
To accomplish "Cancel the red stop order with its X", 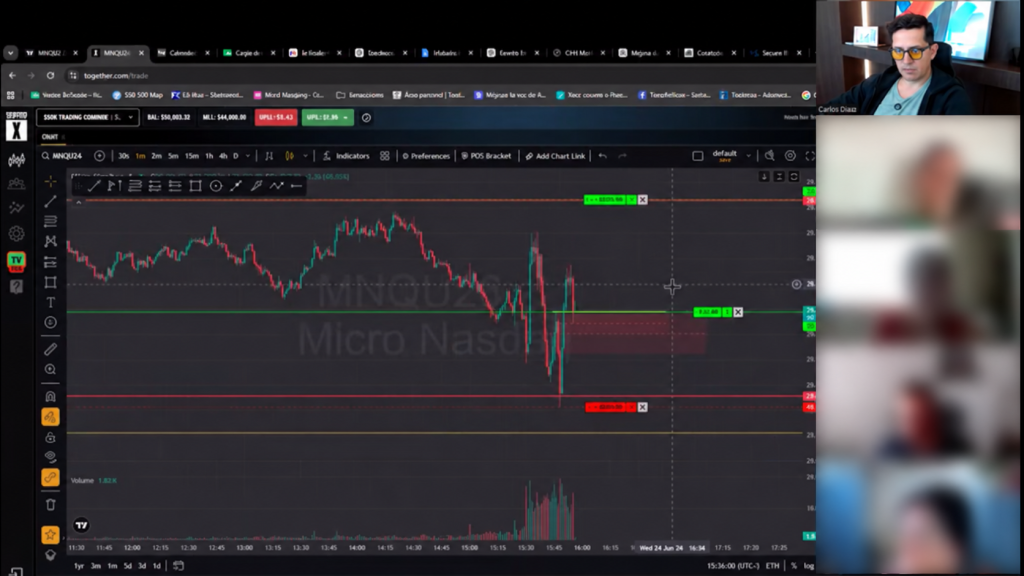I will pos(643,408).
